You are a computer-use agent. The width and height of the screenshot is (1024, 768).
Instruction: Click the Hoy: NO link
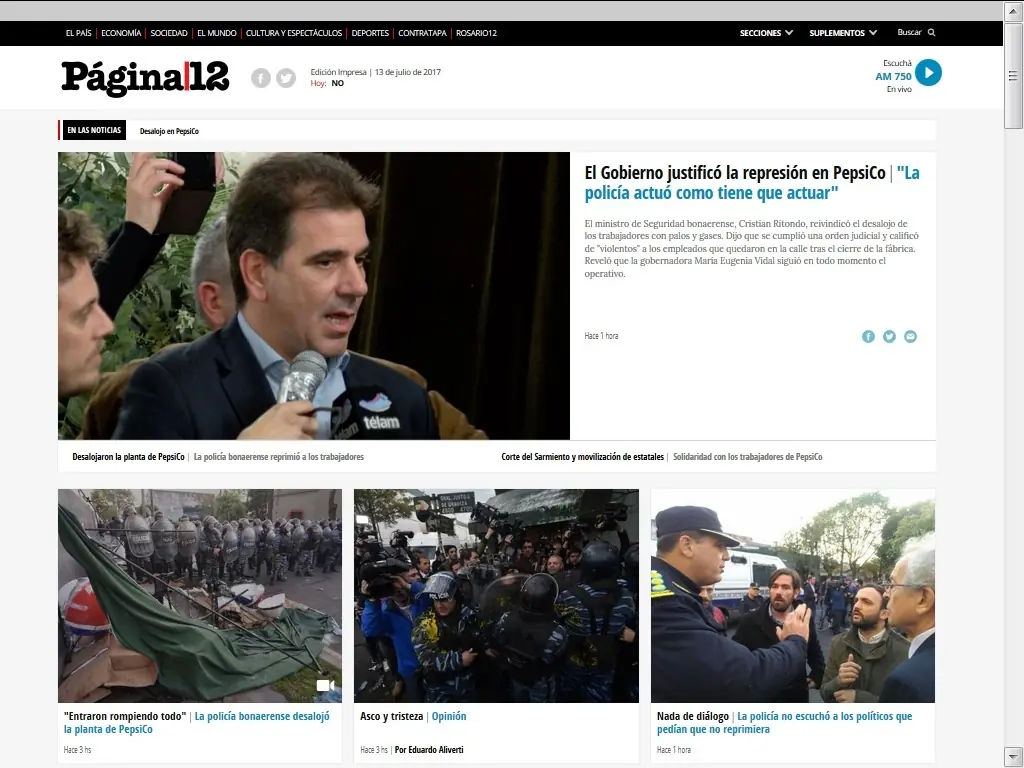[x=327, y=84]
